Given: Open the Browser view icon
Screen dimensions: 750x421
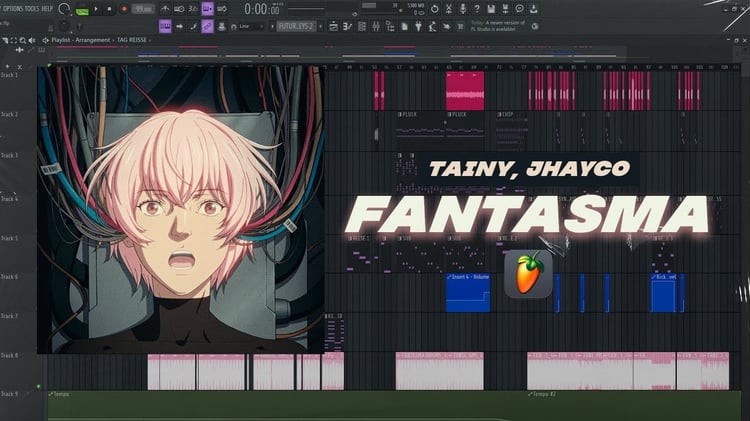Looking at the screenshot, I should [x=390, y=26].
